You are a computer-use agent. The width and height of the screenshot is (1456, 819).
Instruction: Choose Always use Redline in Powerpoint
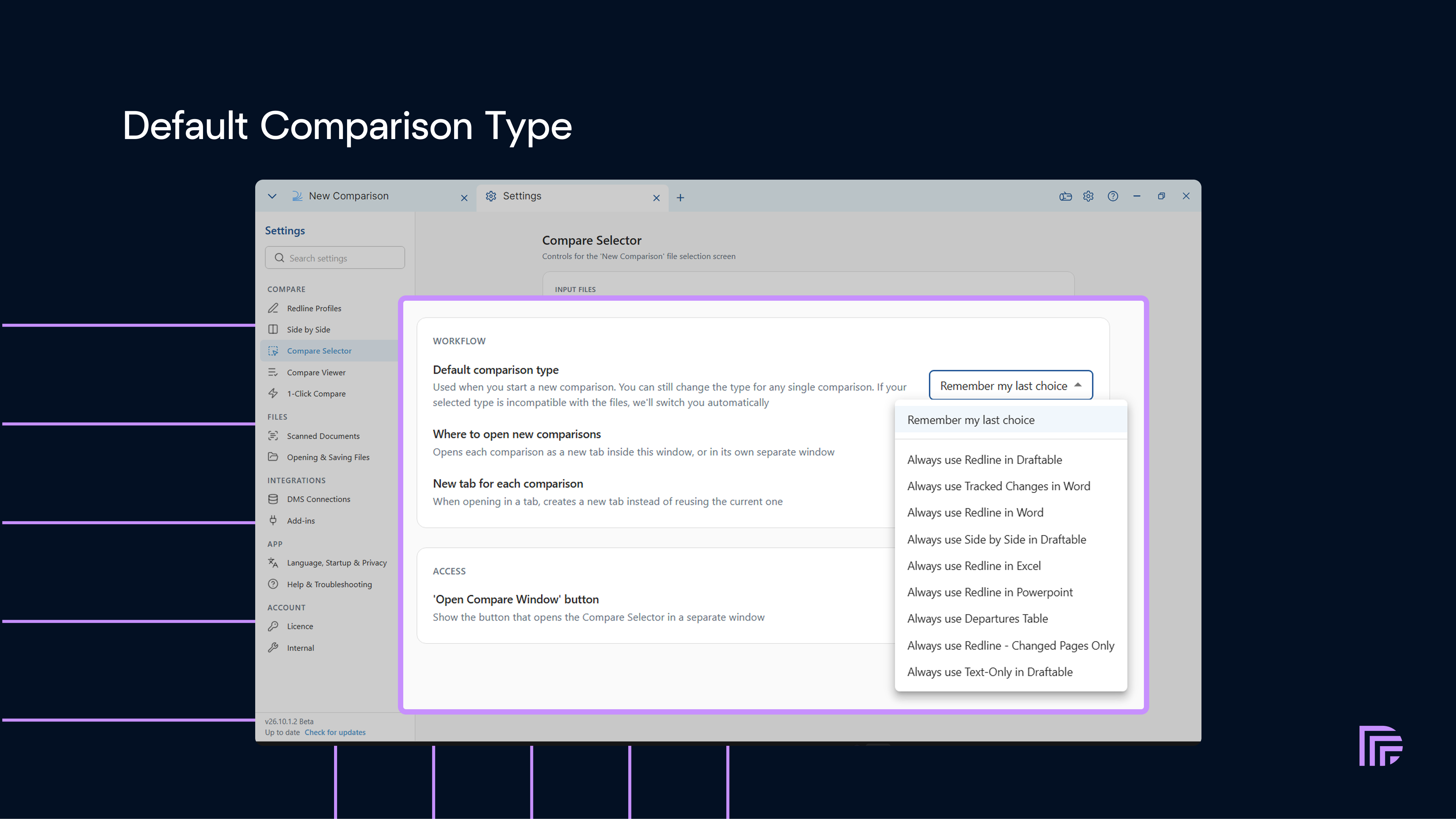[x=1010, y=592]
